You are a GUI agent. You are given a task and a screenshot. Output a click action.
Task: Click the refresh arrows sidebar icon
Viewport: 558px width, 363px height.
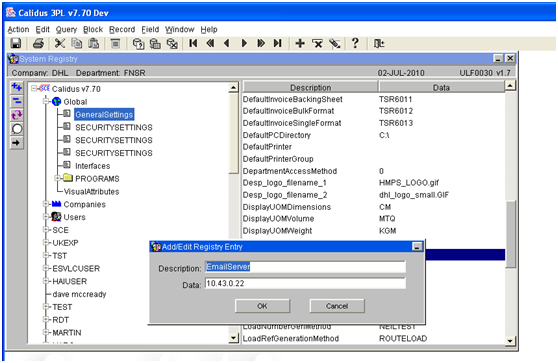tap(17, 115)
